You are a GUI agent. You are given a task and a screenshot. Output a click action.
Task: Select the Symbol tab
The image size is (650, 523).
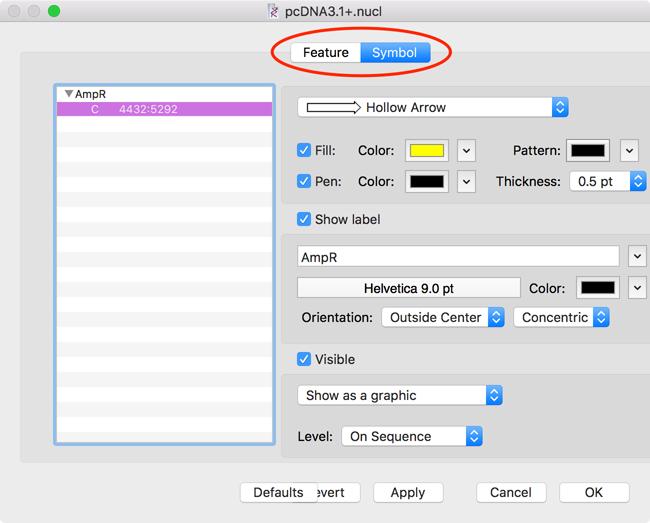tap(395, 53)
